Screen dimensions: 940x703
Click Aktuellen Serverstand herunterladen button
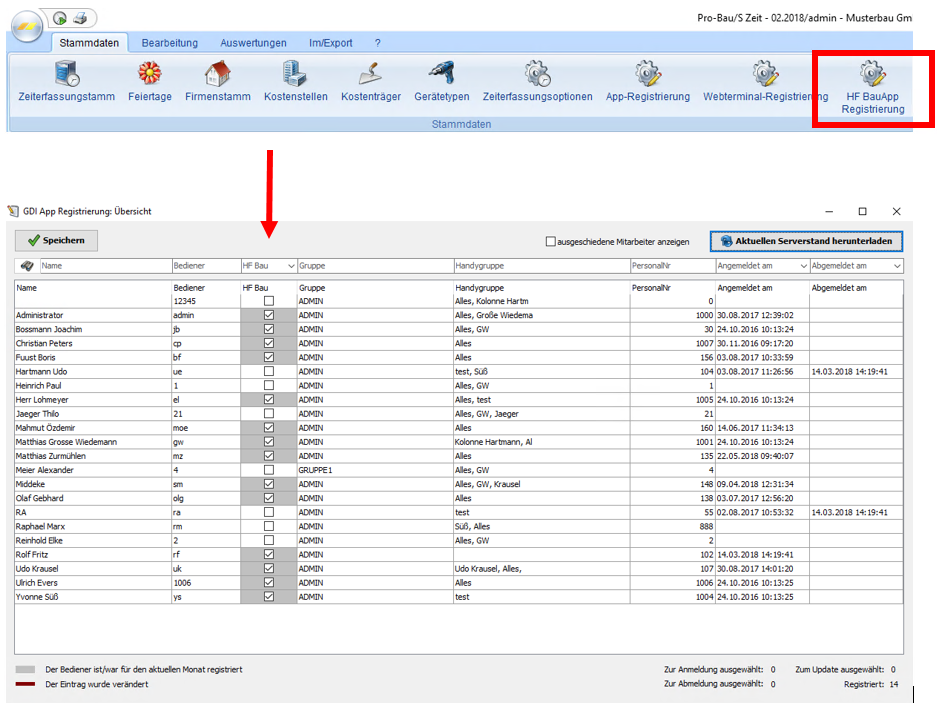[807, 241]
